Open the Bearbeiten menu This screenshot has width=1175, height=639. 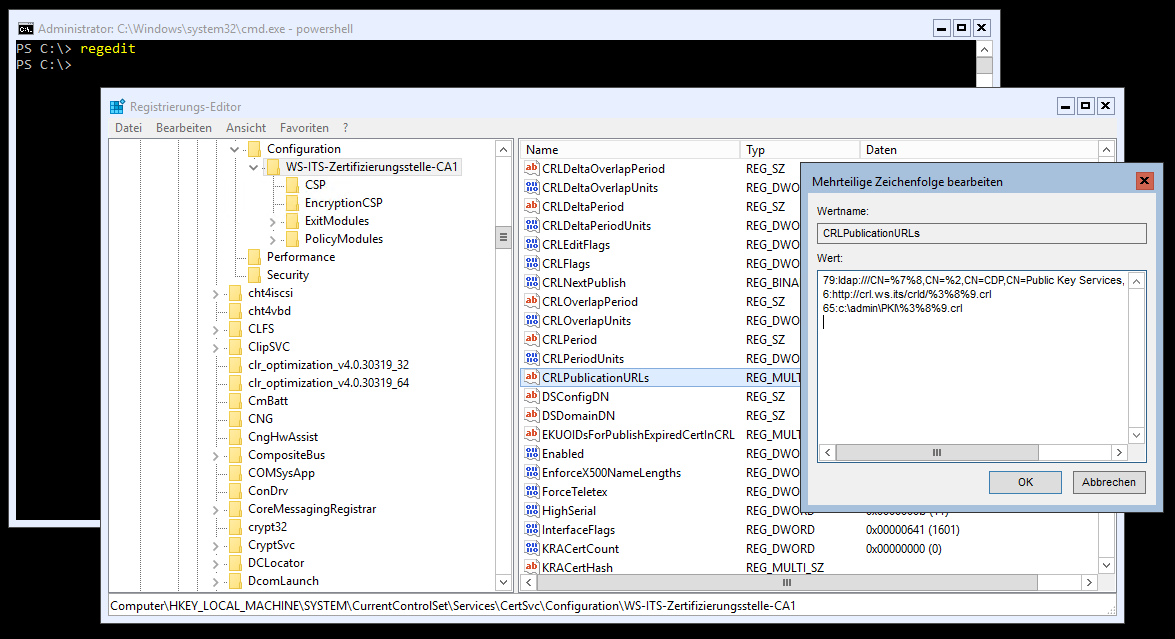tap(184, 127)
